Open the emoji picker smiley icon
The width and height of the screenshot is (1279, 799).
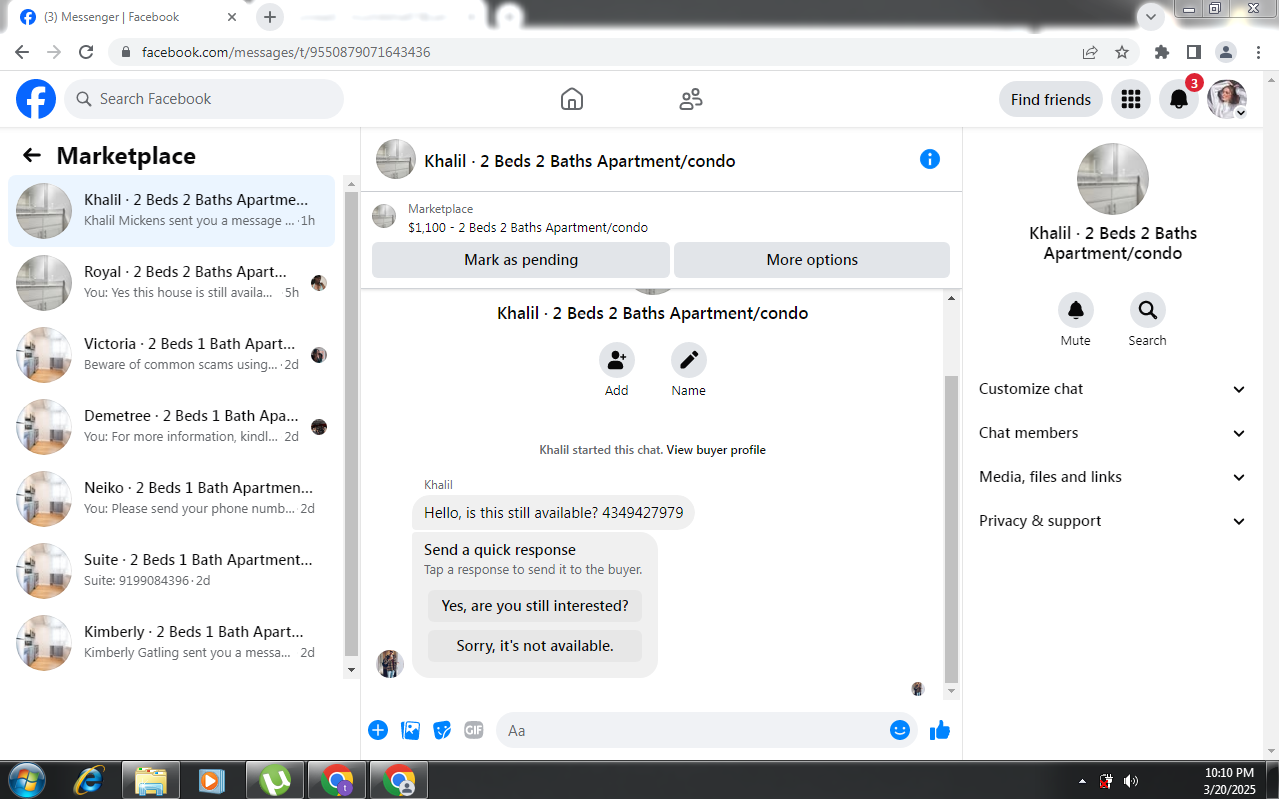[900, 730]
